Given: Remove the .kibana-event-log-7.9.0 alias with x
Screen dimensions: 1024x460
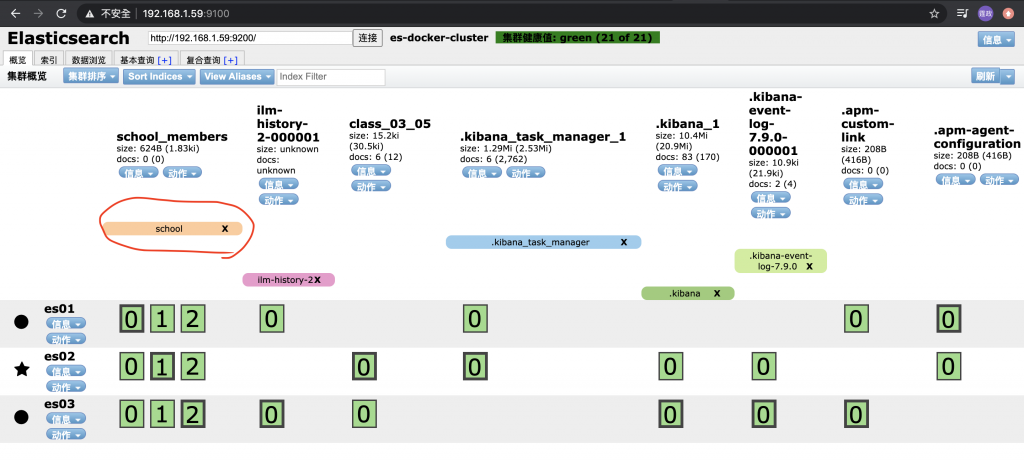Looking at the screenshot, I should point(809,267).
